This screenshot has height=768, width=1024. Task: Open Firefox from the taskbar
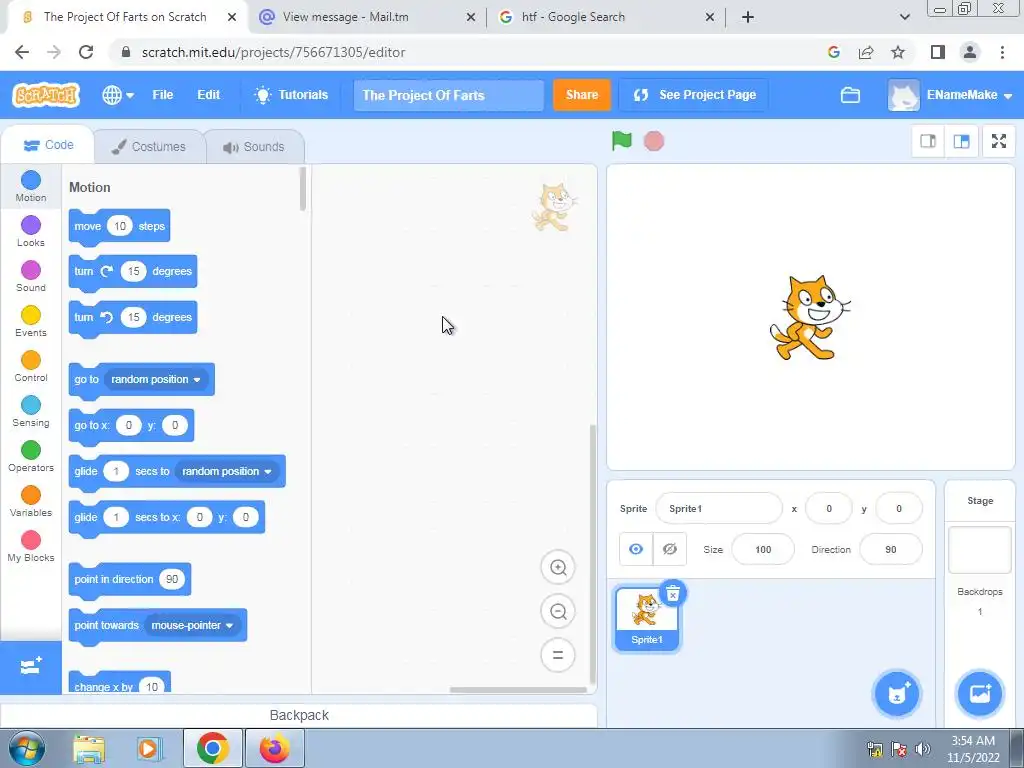tap(274, 748)
